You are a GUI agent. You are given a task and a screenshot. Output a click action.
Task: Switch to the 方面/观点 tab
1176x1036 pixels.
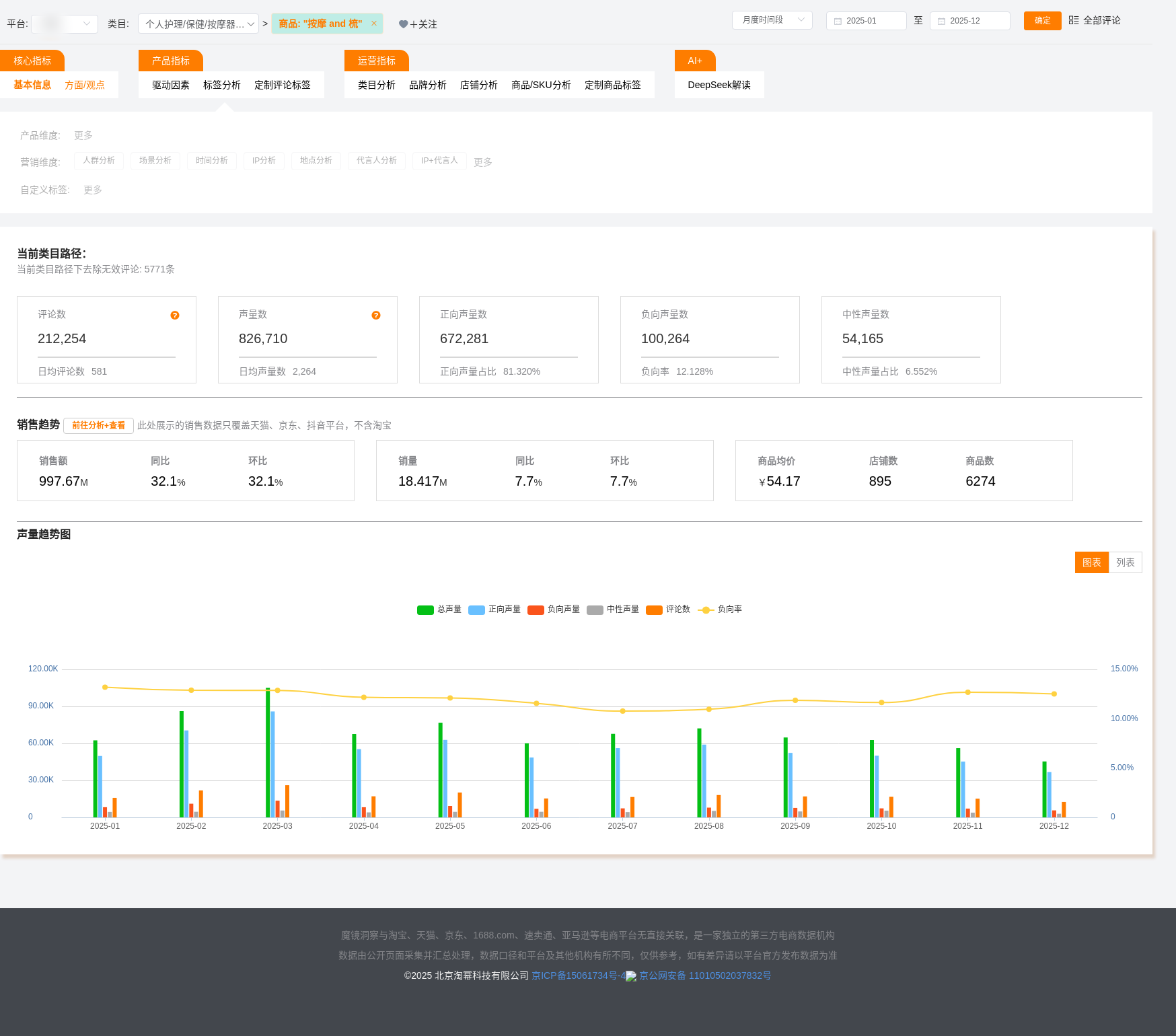tap(85, 85)
